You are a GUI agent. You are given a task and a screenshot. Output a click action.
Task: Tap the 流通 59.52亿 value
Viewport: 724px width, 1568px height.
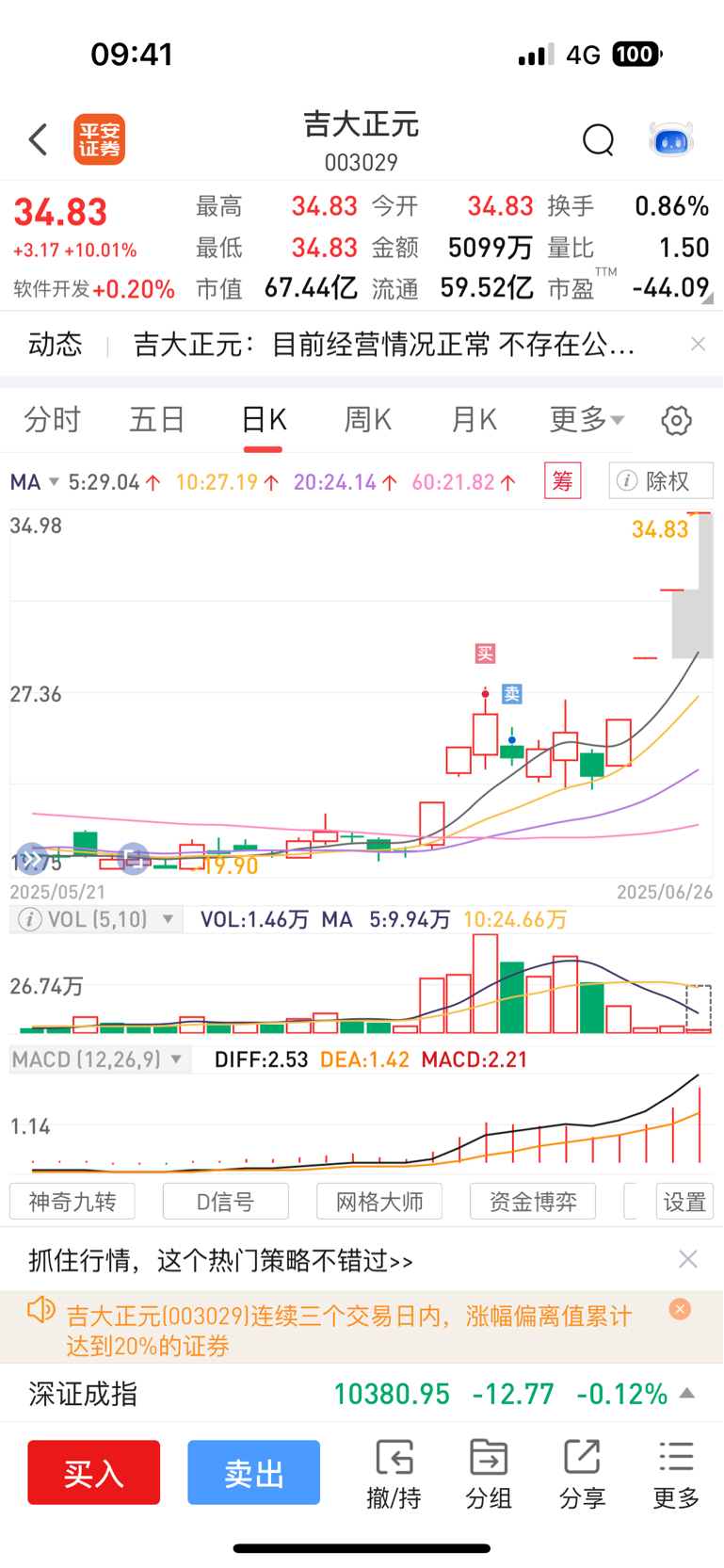coord(487,288)
